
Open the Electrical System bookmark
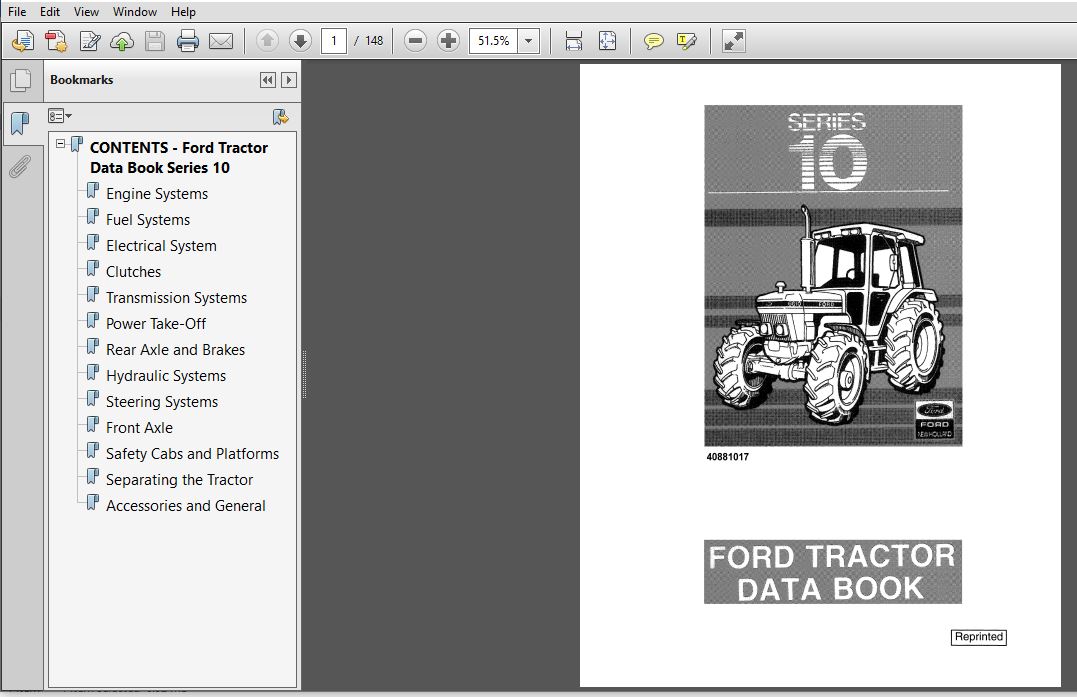pos(161,246)
